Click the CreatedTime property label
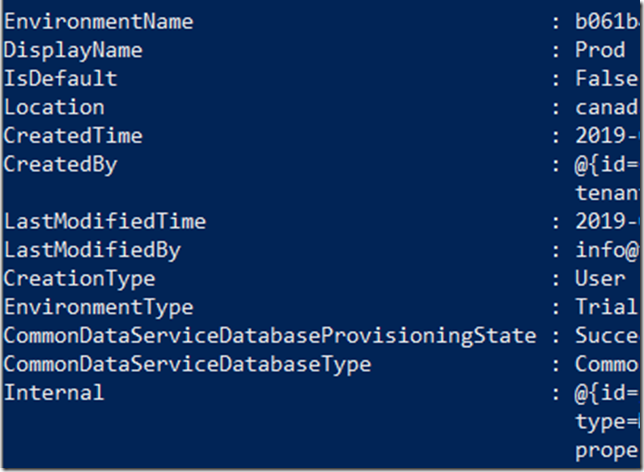This screenshot has width=644, height=472. tap(73, 136)
